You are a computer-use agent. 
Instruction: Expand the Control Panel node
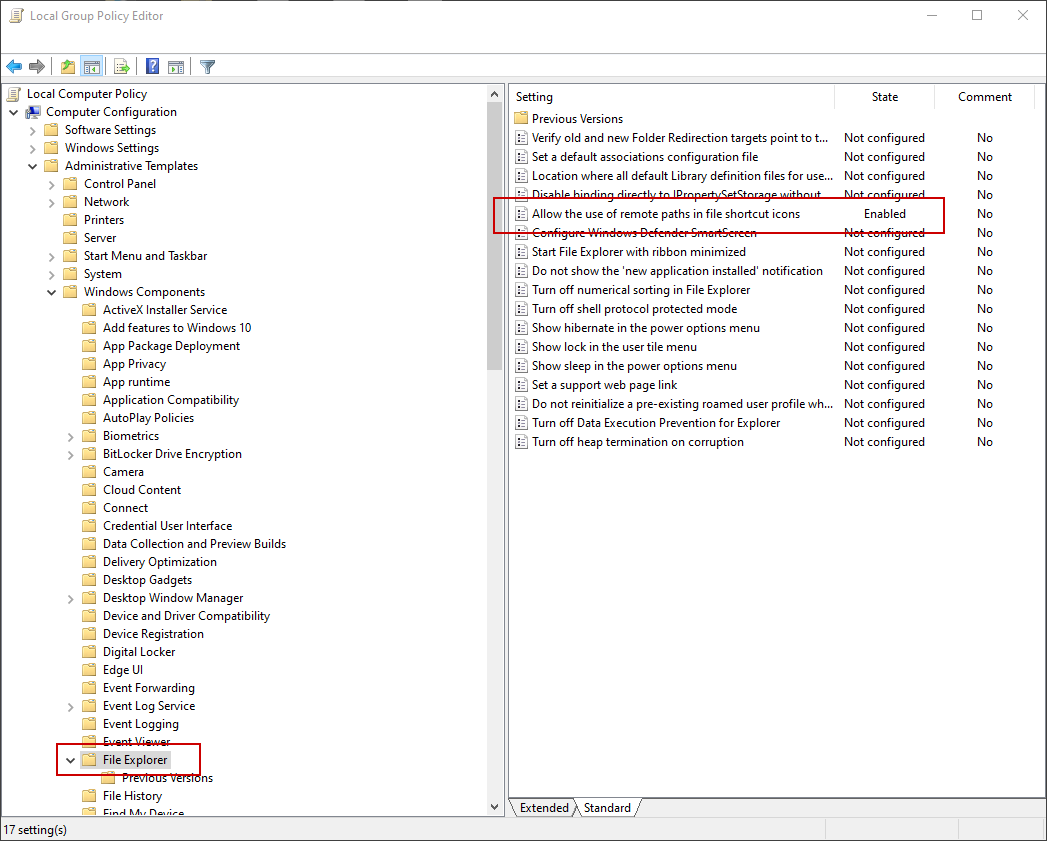coord(51,184)
